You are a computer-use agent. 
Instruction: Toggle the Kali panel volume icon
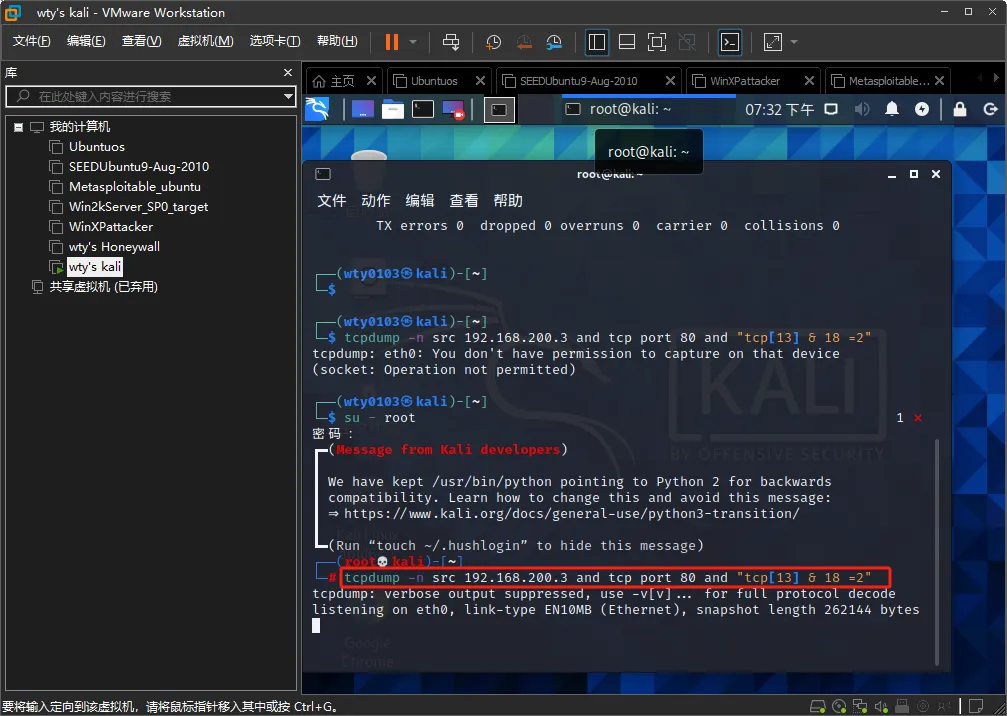[861, 109]
